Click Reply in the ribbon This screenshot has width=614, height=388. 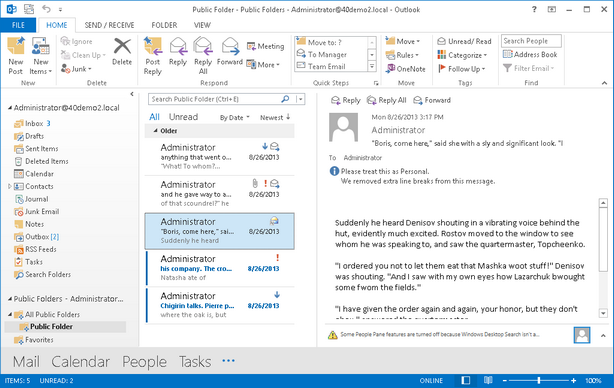click(x=178, y=51)
